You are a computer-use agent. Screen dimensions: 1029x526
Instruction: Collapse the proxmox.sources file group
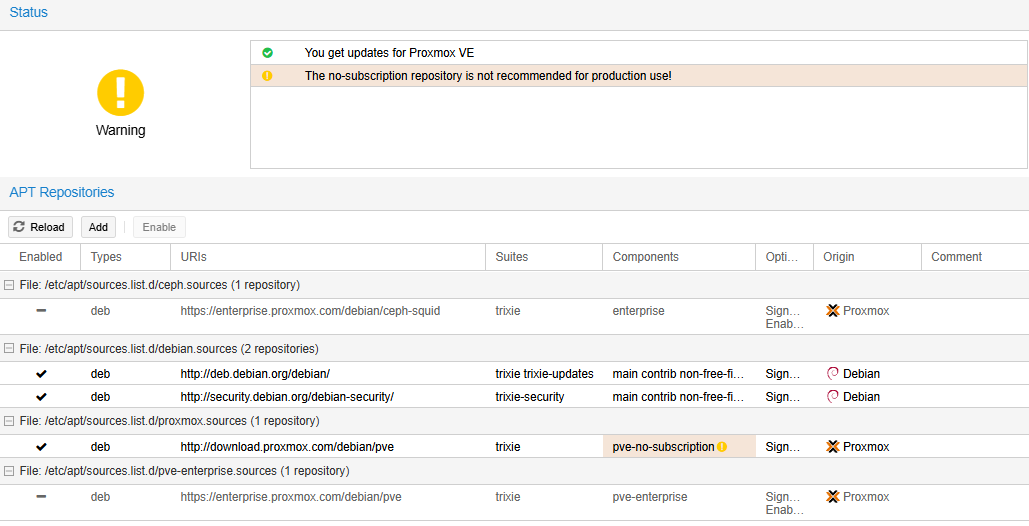(x=9, y=421)
